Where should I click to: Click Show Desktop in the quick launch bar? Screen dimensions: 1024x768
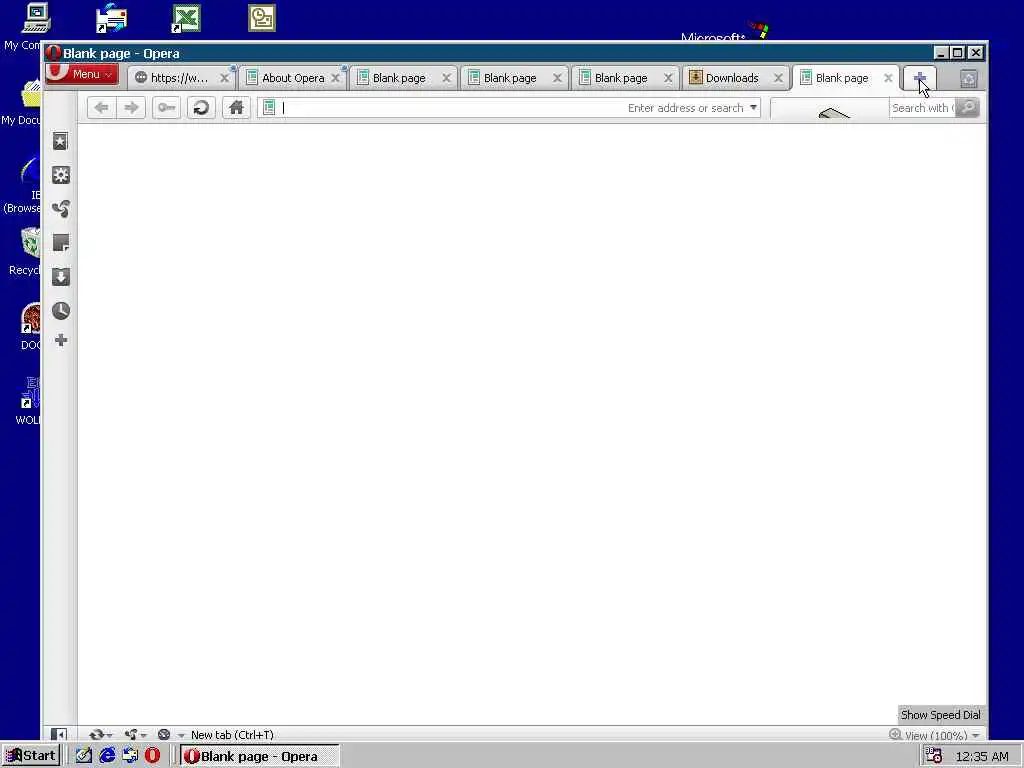[84, 756]
